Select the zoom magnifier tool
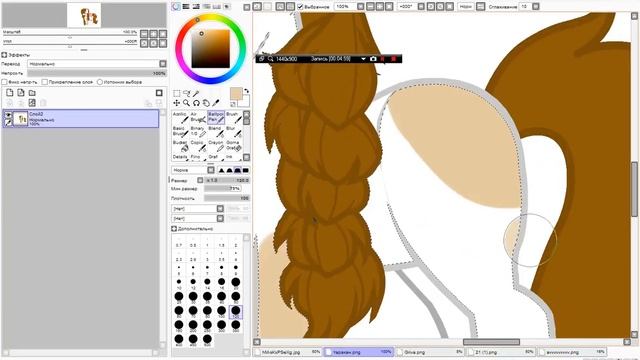Screen dimensions: 640x360 pos(187,103)
